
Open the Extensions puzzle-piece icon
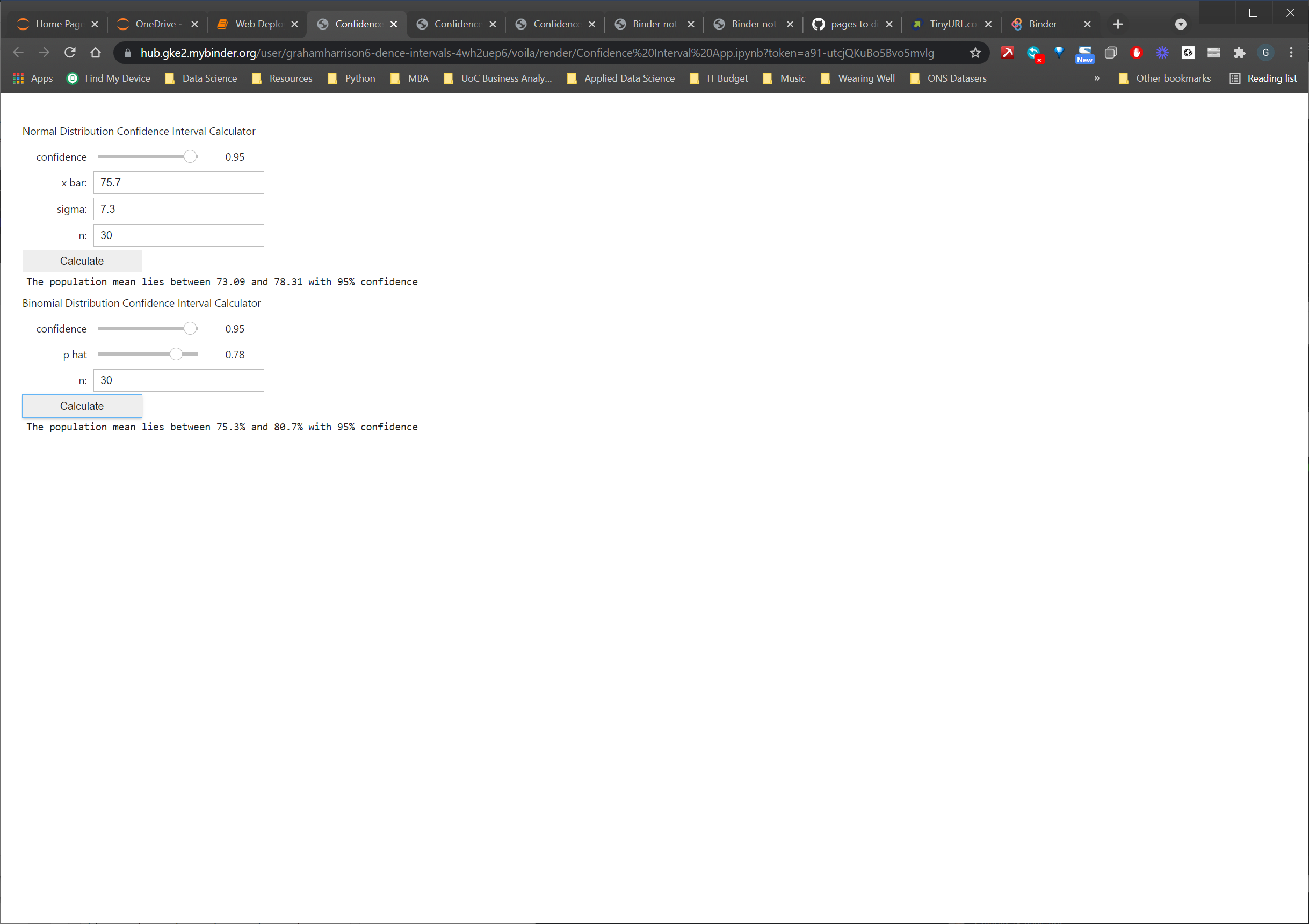coord(1239,53)
